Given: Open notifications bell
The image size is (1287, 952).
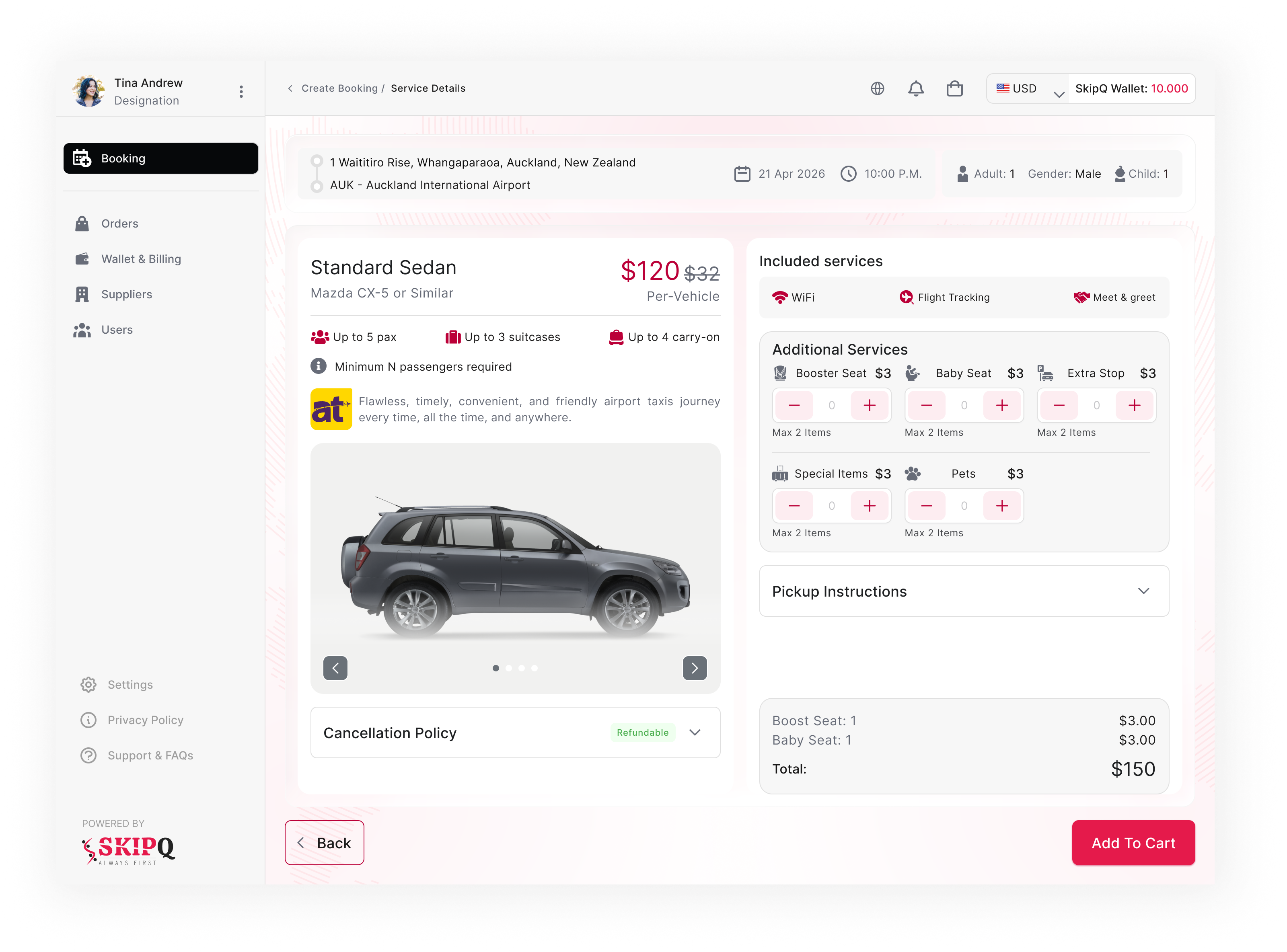Looking at the screenshot, I should tap(916, 88).
